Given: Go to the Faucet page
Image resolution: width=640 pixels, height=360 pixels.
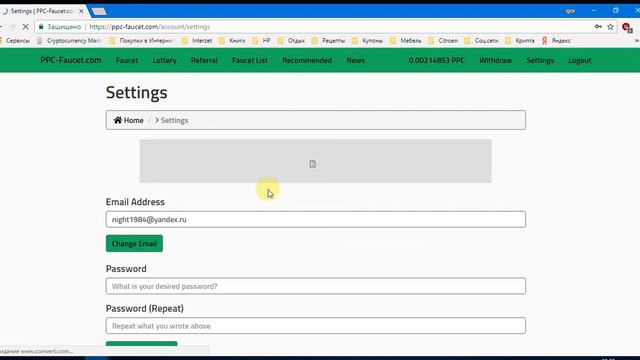Looking at the screenshot, I should pyautogui.click(x=127, y=60).
